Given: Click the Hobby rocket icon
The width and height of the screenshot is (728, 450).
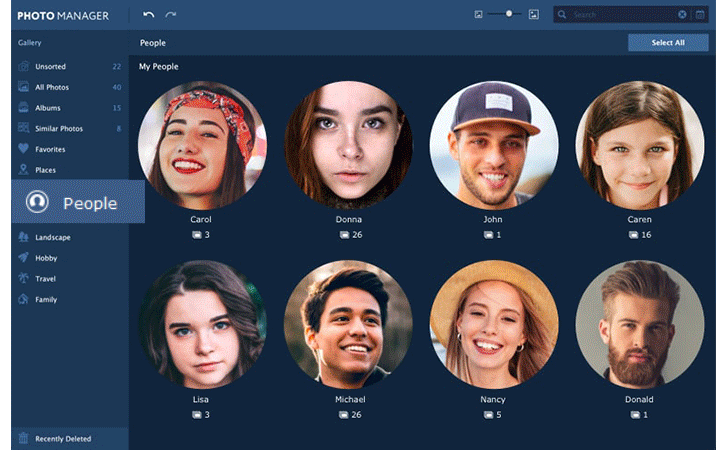Looking at the screenshot, I should tap(23, 257).
